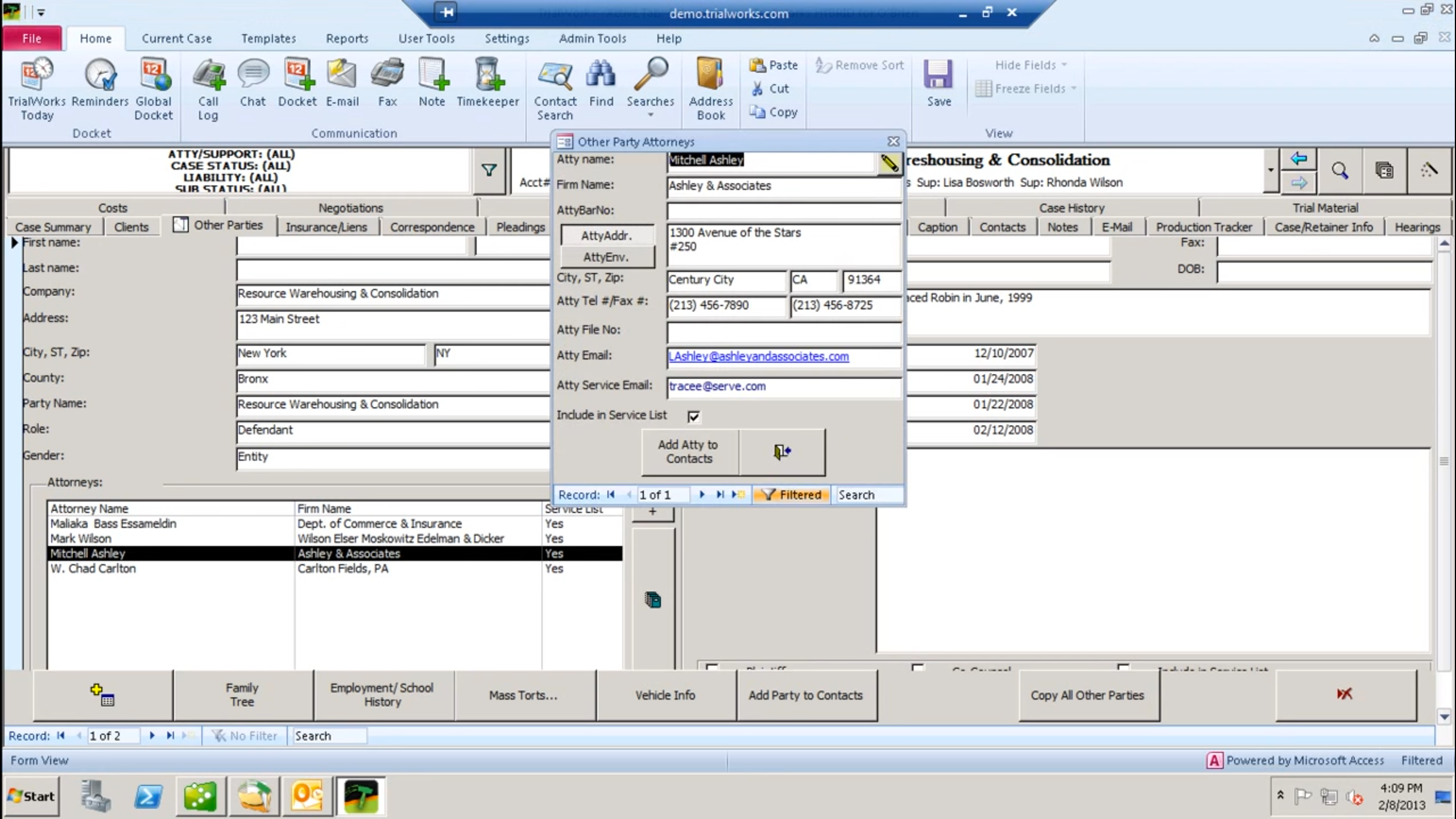Open the Quick Access Toolbar dropdown arrow
Screen dimensions: 1456x819
point(41,12)
